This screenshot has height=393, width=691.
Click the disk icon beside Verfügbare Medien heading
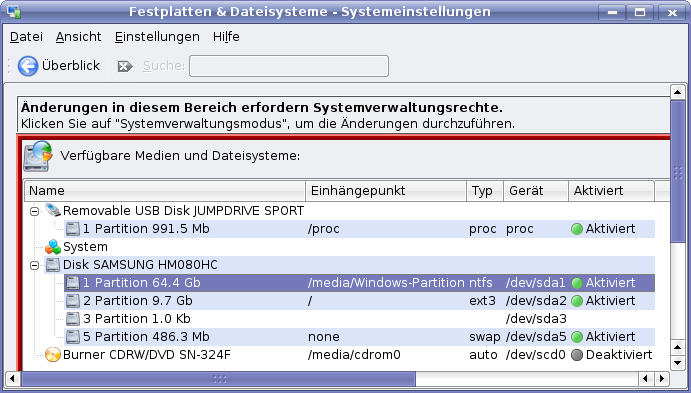(x=37, y=156)
